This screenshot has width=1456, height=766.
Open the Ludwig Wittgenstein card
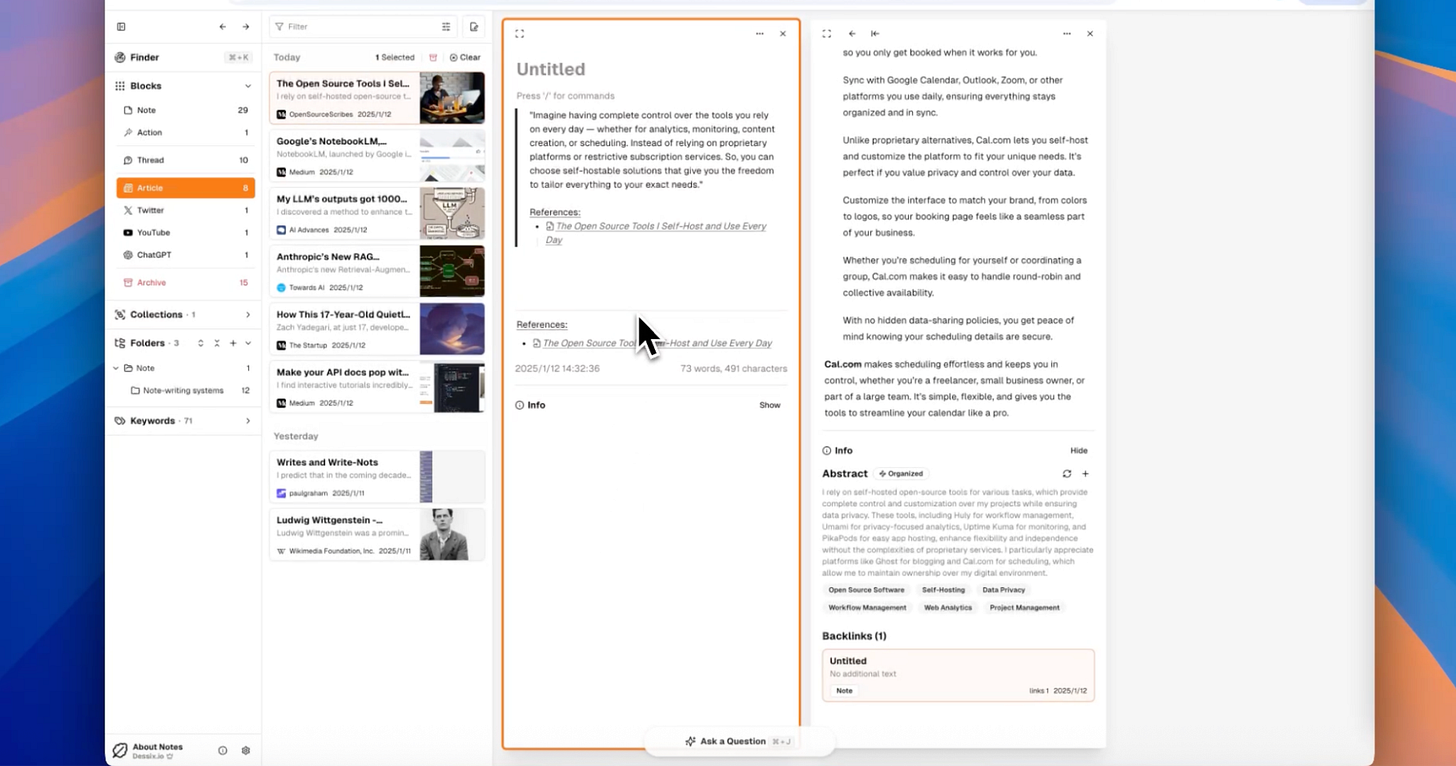(x=377, y=535)
